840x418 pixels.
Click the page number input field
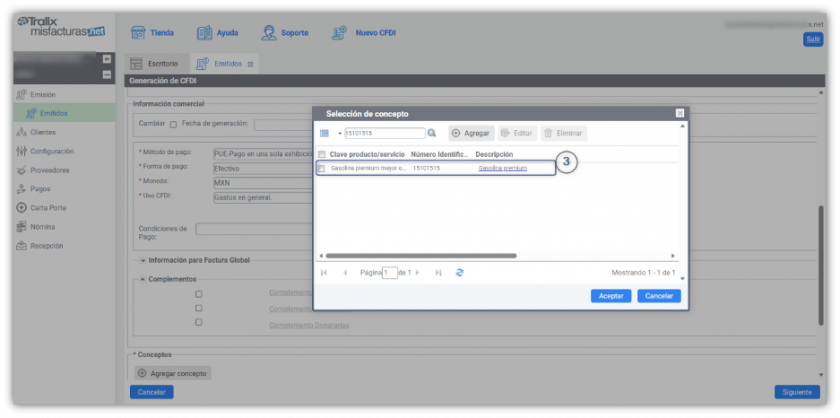coord(389,272)
